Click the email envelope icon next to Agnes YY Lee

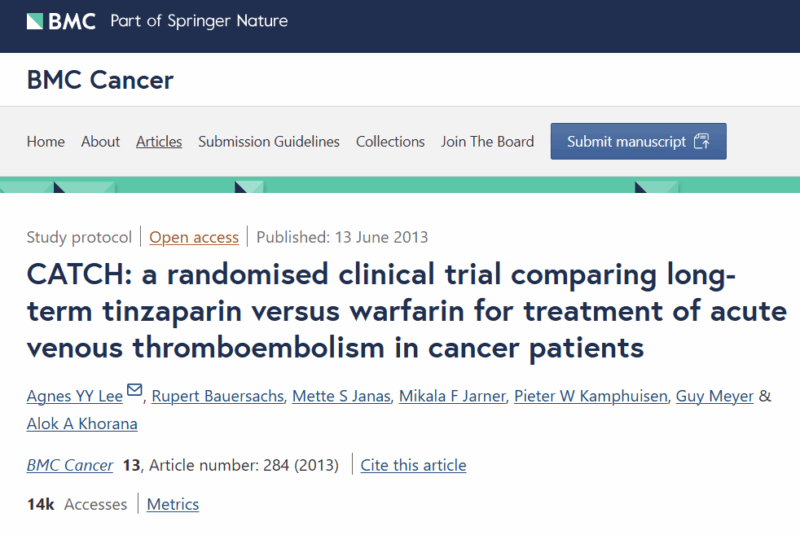pos(134,390)
